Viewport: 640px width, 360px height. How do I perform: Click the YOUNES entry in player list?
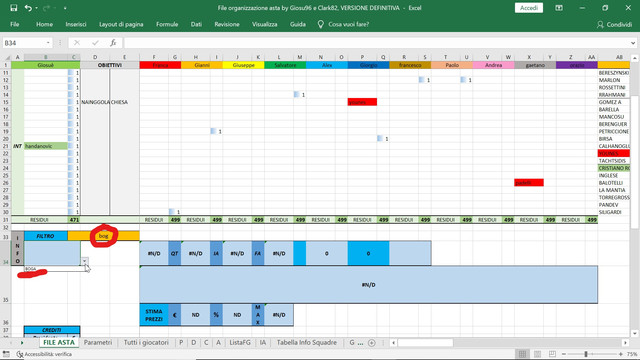tap(614, 153)
